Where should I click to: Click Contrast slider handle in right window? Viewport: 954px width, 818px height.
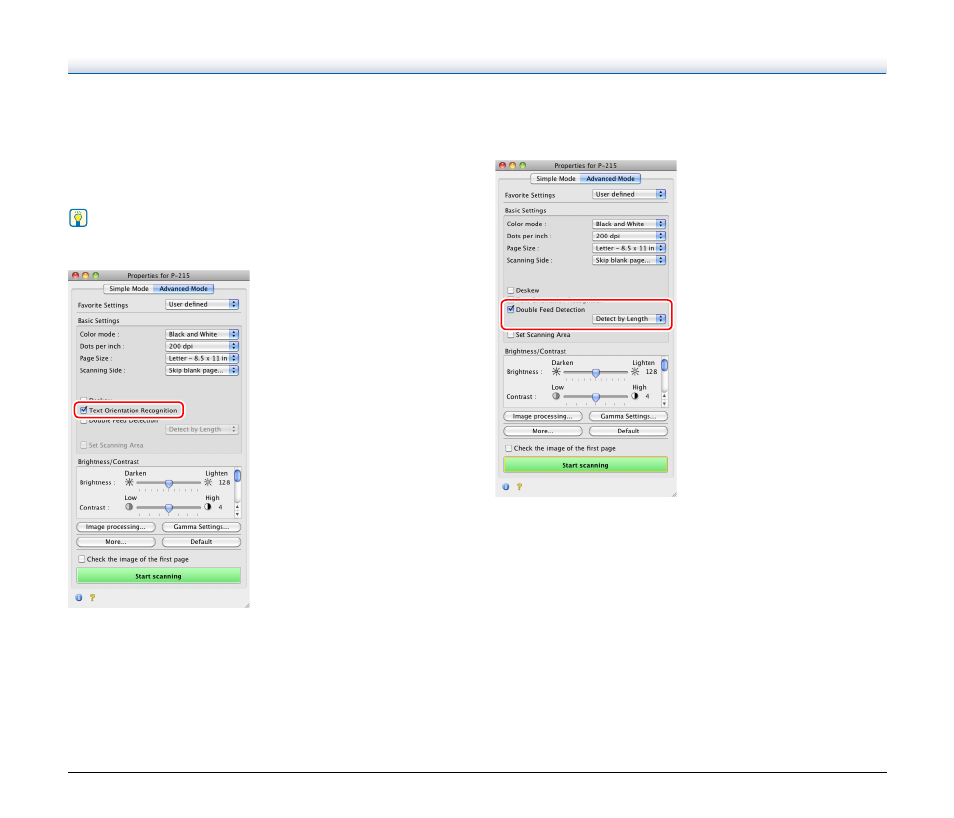coord(596,397)
